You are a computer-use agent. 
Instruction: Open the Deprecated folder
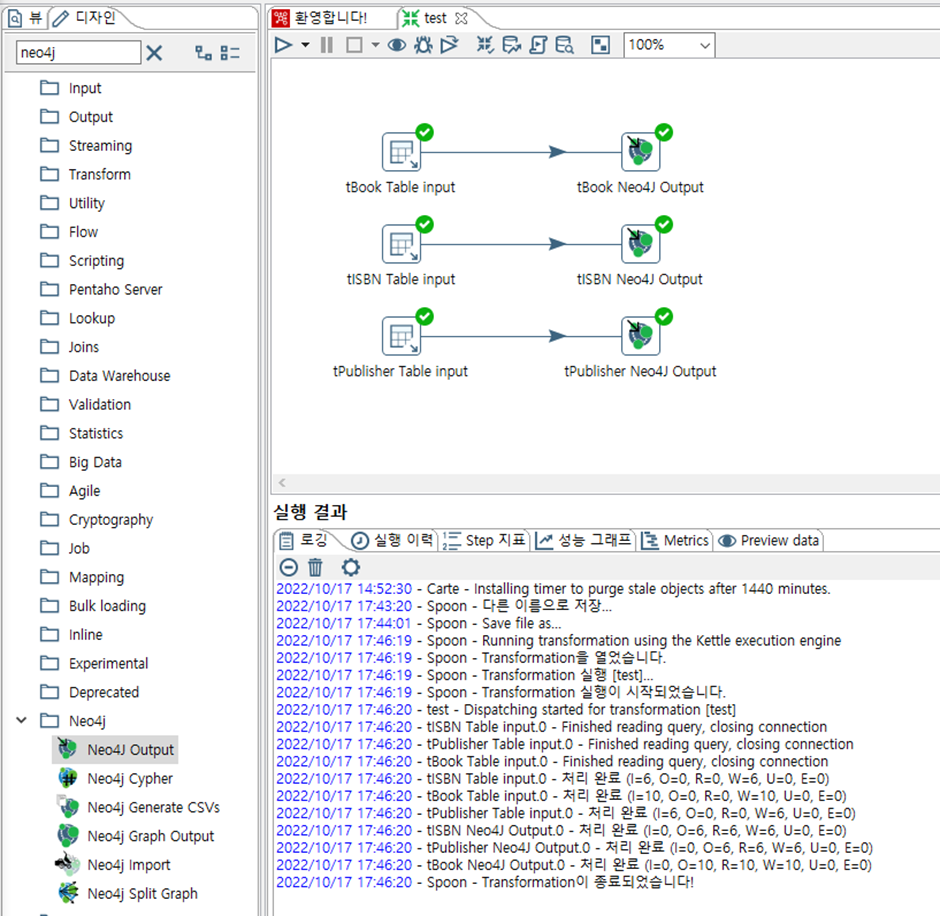point(89,692)
